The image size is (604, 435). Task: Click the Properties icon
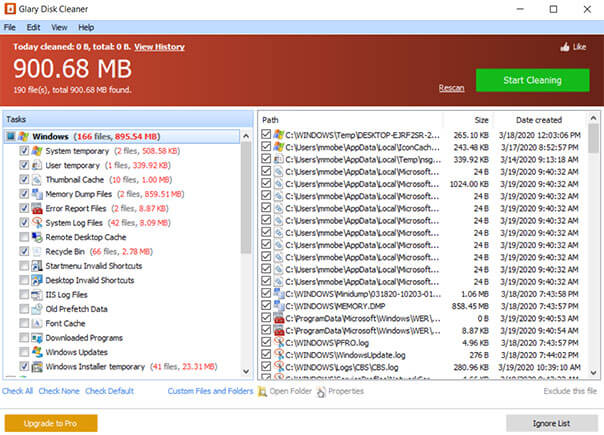[x=321, y=392]
